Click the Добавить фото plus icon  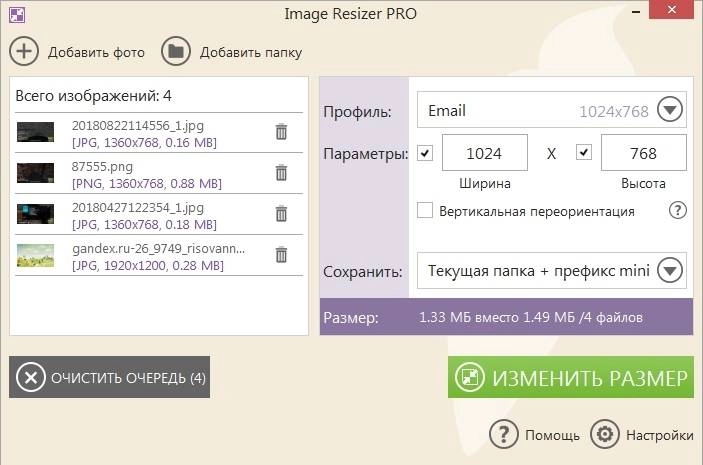[x=24, y=51]
